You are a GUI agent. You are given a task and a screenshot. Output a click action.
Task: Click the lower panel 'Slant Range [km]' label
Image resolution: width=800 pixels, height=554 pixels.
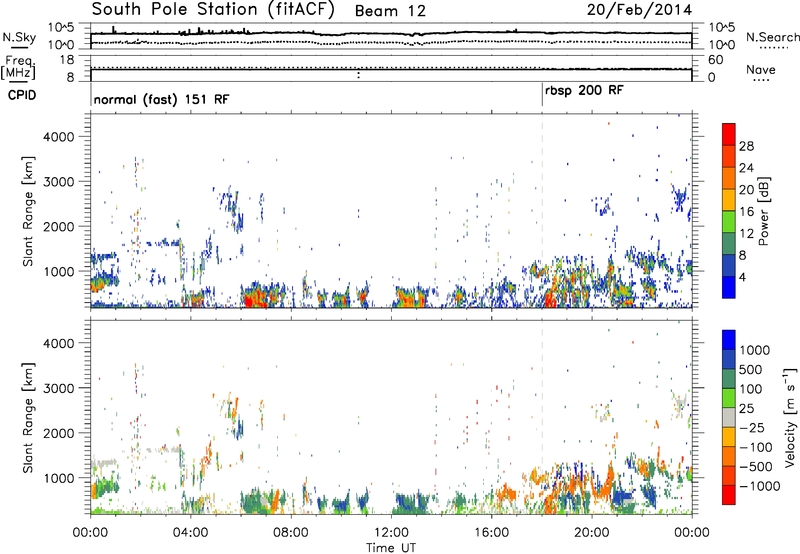[x=28, y=417]
